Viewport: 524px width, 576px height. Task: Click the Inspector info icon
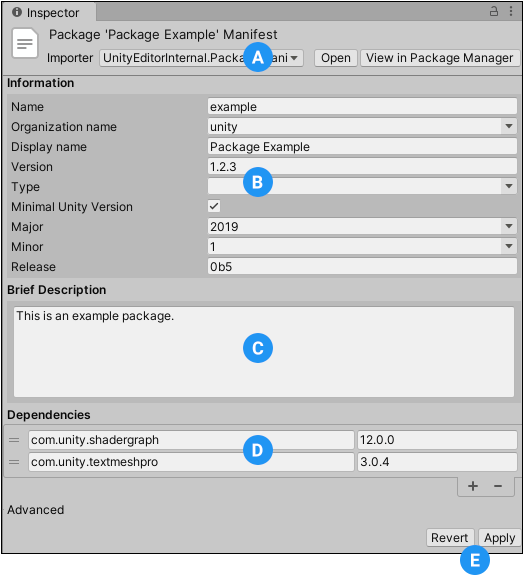coord(17,12)
